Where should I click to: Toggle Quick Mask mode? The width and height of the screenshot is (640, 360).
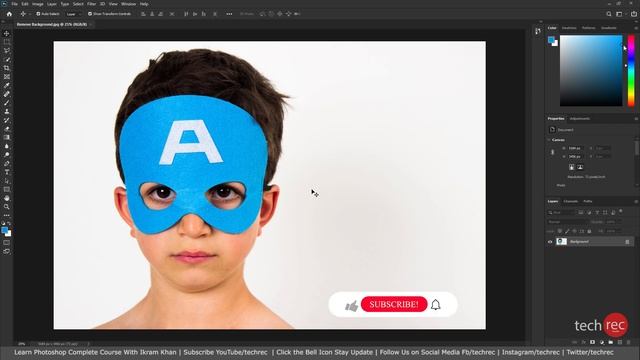[x=7, y=243]
